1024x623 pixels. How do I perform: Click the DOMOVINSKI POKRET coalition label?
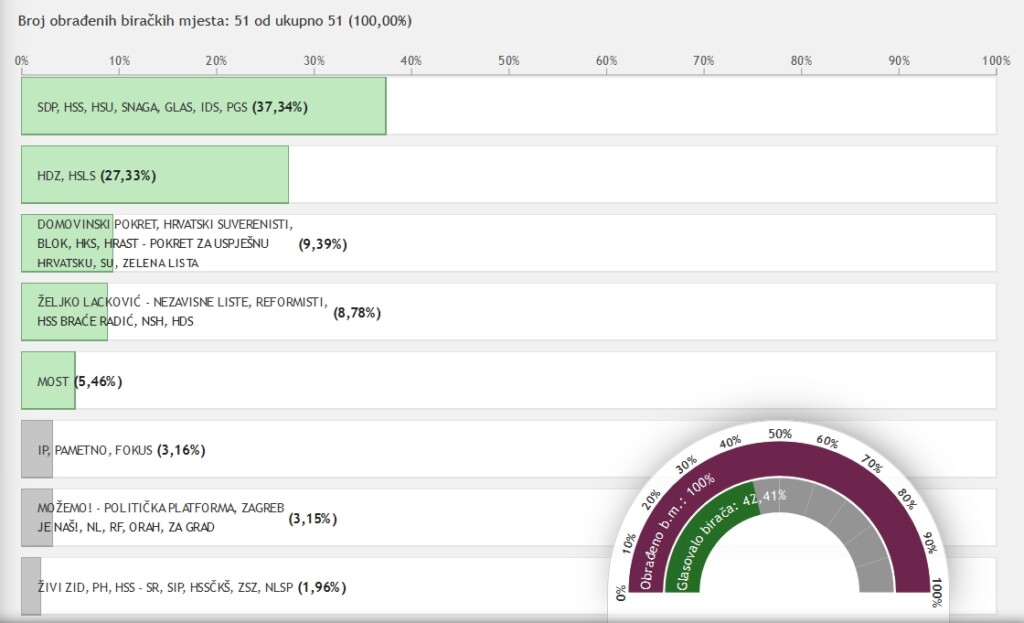click(164, 244)
